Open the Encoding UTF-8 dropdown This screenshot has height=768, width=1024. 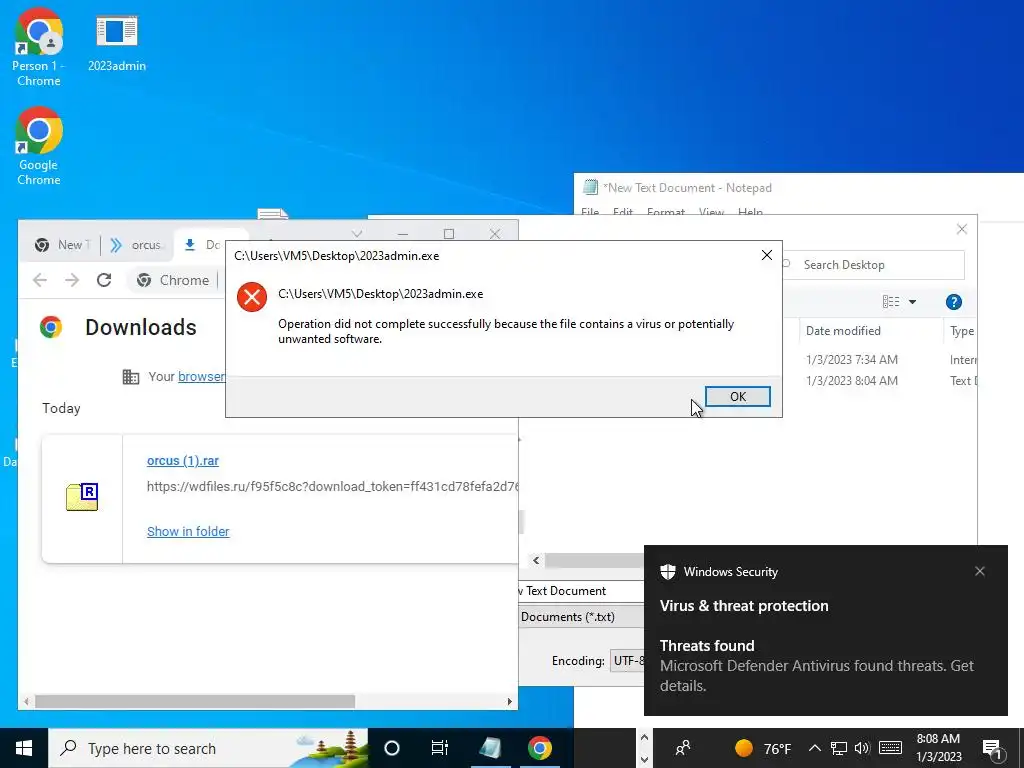tap(628, 661)
